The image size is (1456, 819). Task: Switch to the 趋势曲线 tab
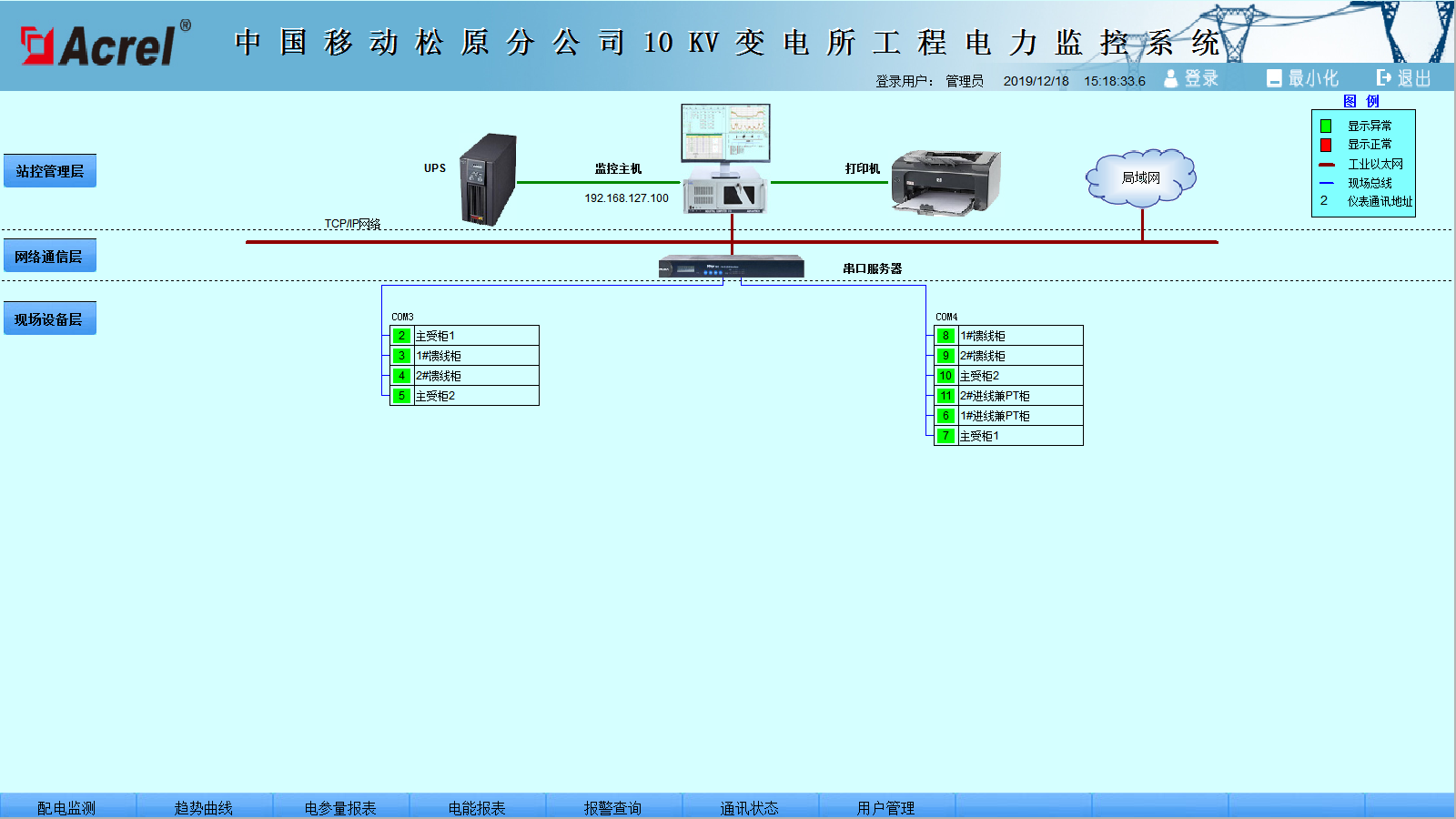point(204,807)
